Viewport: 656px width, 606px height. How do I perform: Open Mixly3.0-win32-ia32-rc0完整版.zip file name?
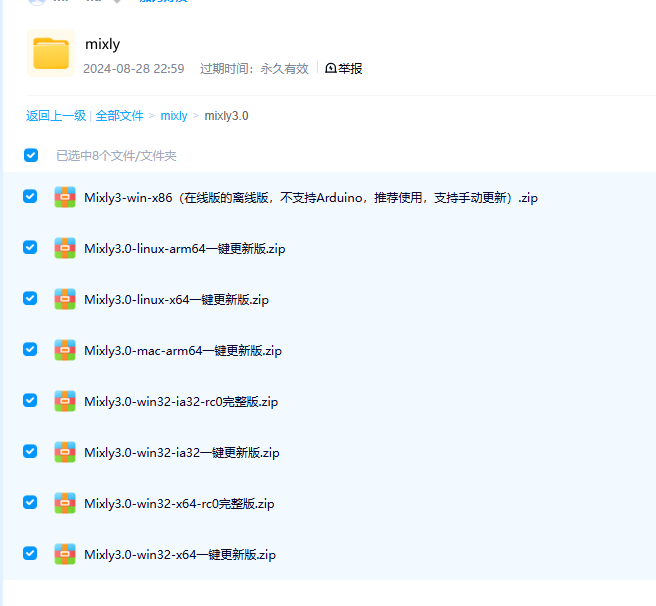(181, 402)
